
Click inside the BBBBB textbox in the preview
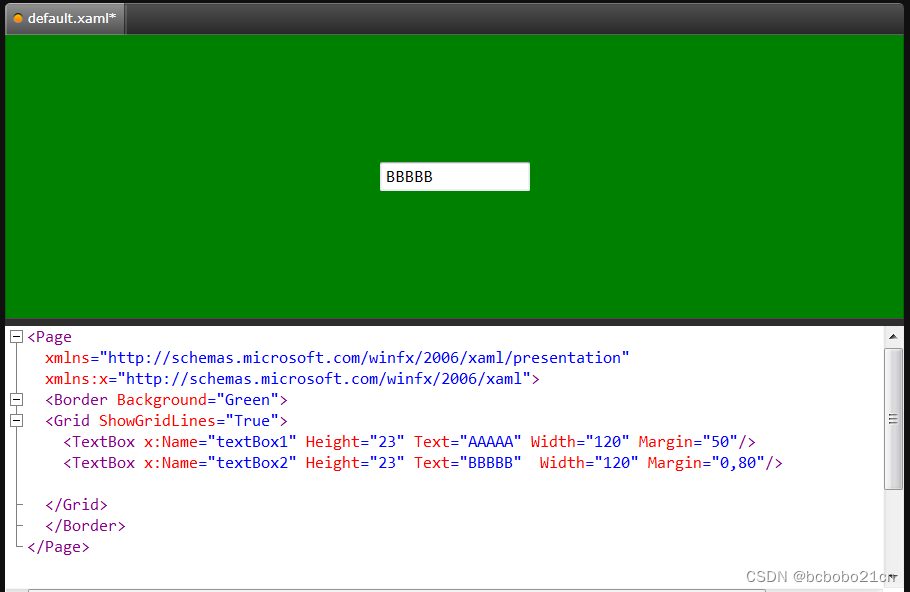[454, 176]
